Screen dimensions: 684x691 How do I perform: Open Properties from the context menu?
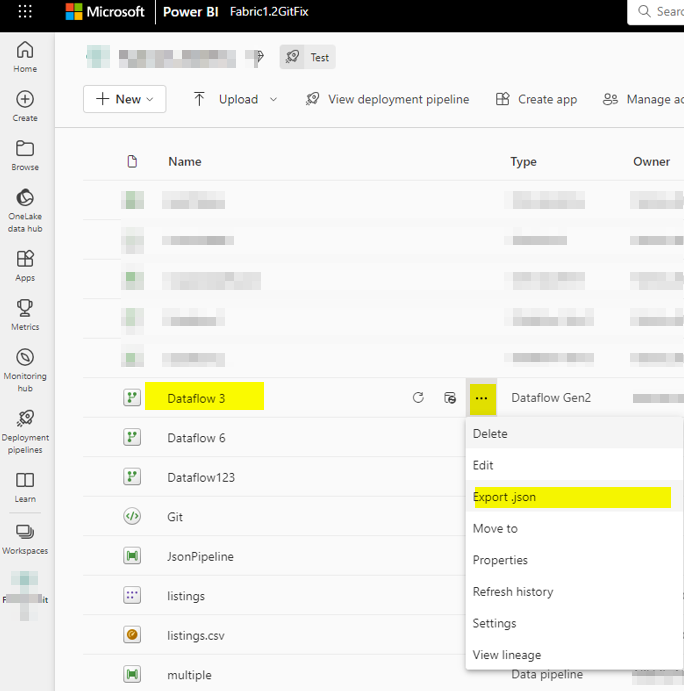pos(574,560)
